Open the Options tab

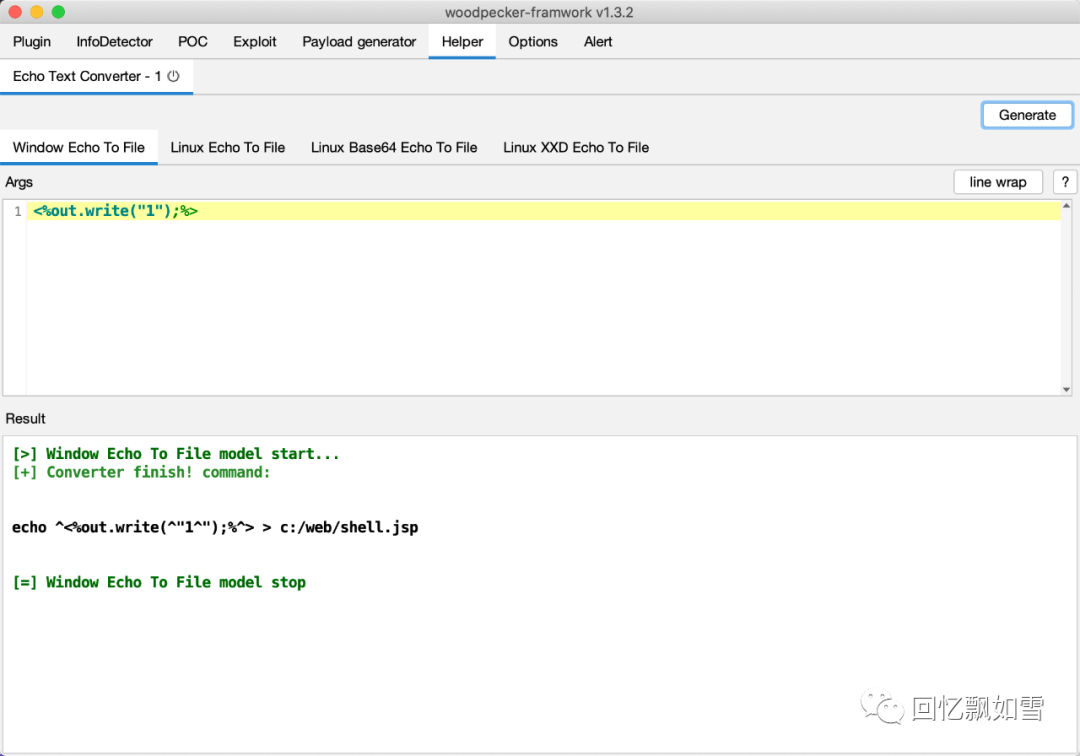click(x=533, y=42)
